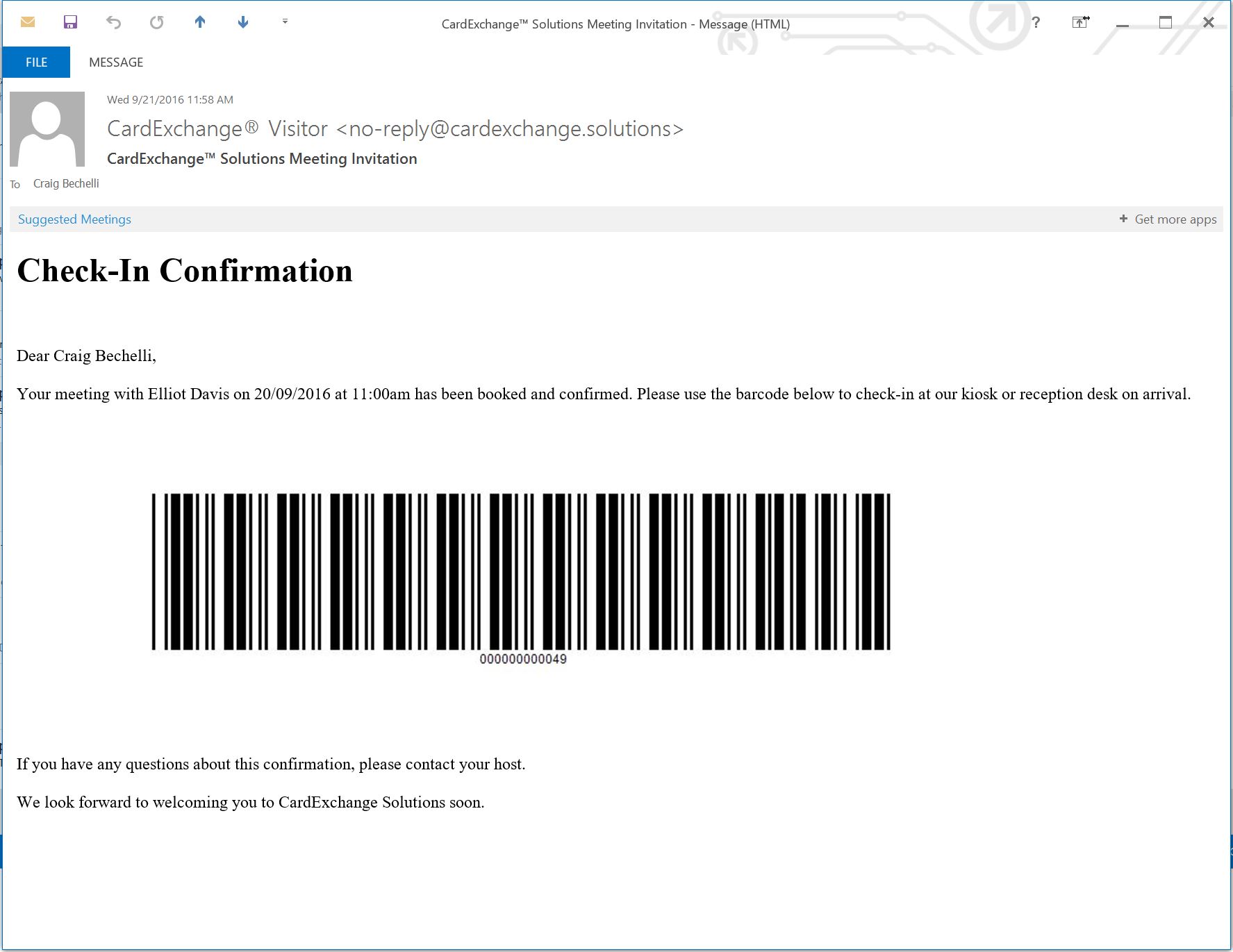Open the Suggested Meetings app link
This screenshot has width=1233, height=952.
74,219
